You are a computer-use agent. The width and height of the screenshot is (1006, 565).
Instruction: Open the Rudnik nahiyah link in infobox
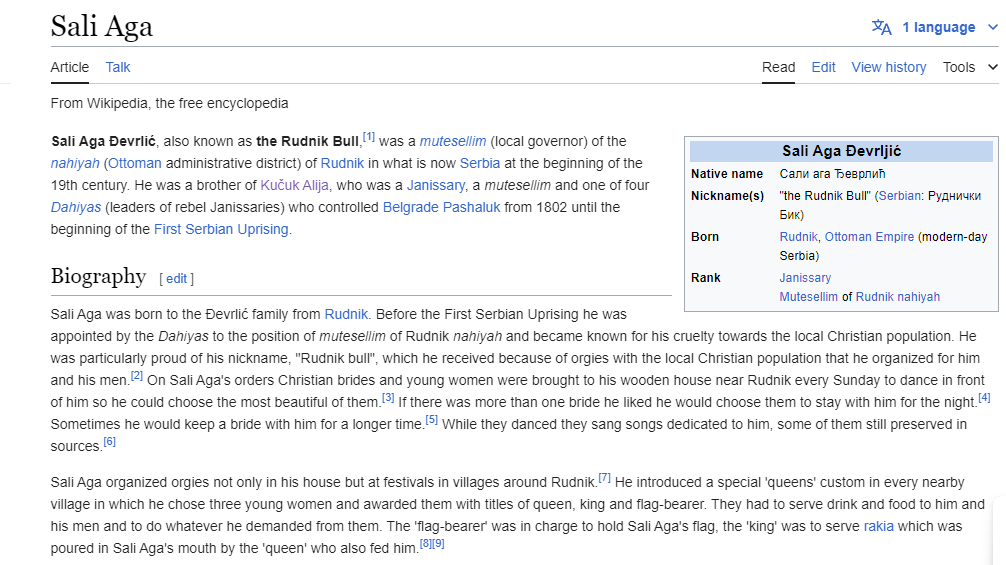[898, 297]
